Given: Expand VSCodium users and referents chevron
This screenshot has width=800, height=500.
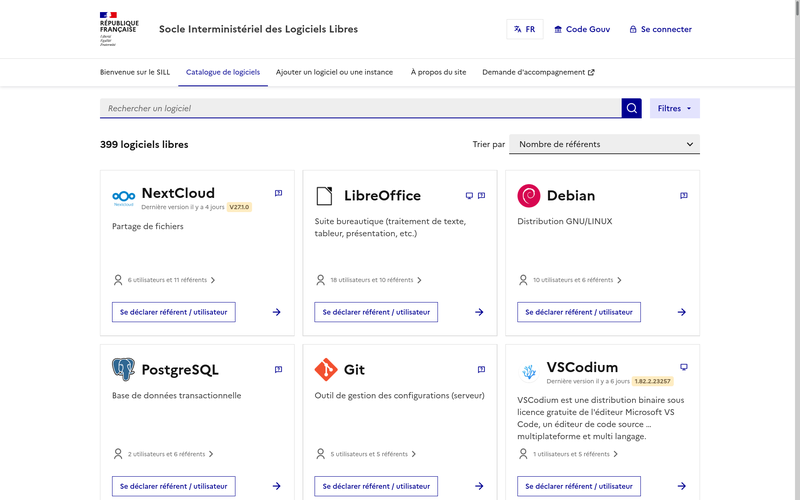Looking at the screenshot, I should point(616,454).
